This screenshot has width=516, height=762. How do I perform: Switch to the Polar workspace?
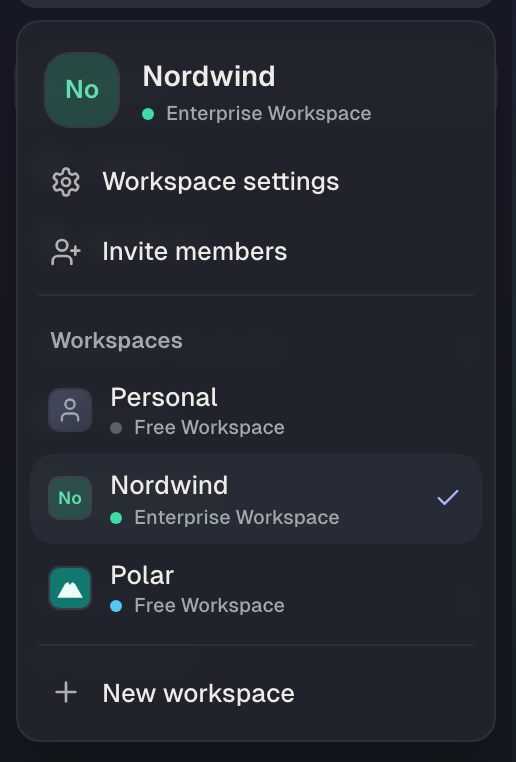pyautogui.click(x=256, y=589)
